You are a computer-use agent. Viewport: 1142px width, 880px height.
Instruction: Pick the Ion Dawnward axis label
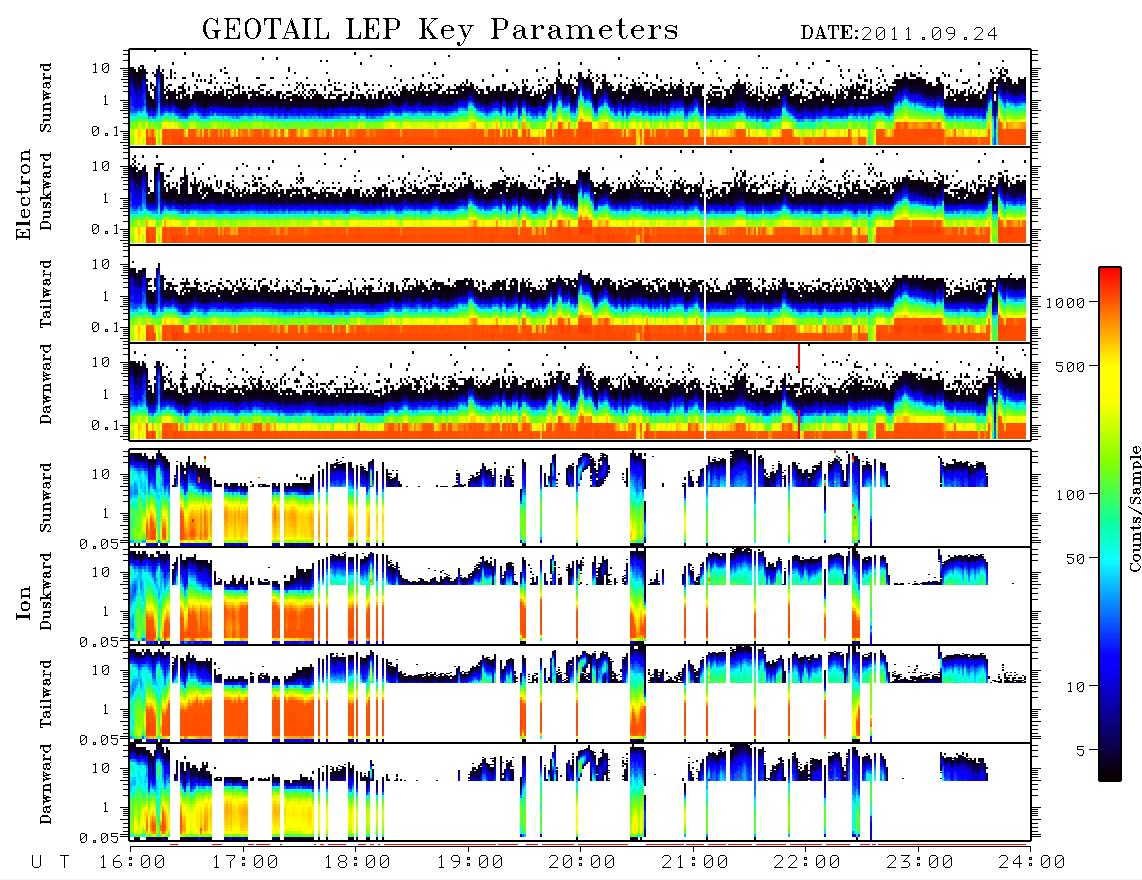[46, 784]
